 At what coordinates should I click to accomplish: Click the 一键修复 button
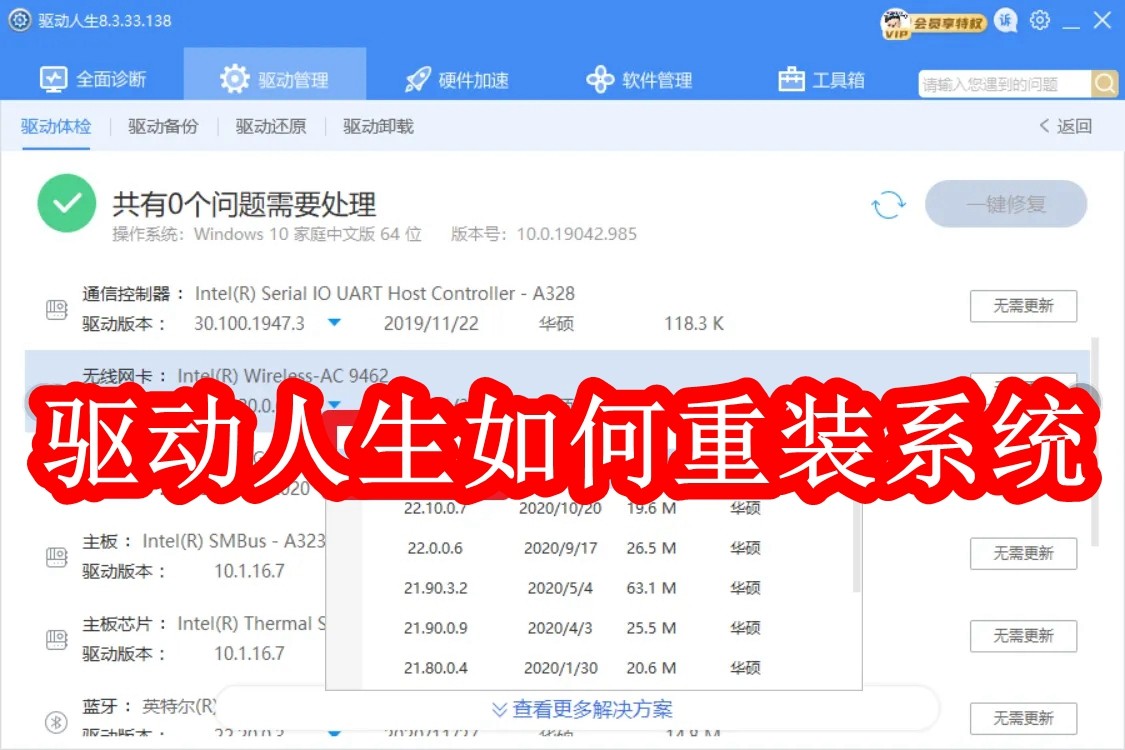[1006, 205]
